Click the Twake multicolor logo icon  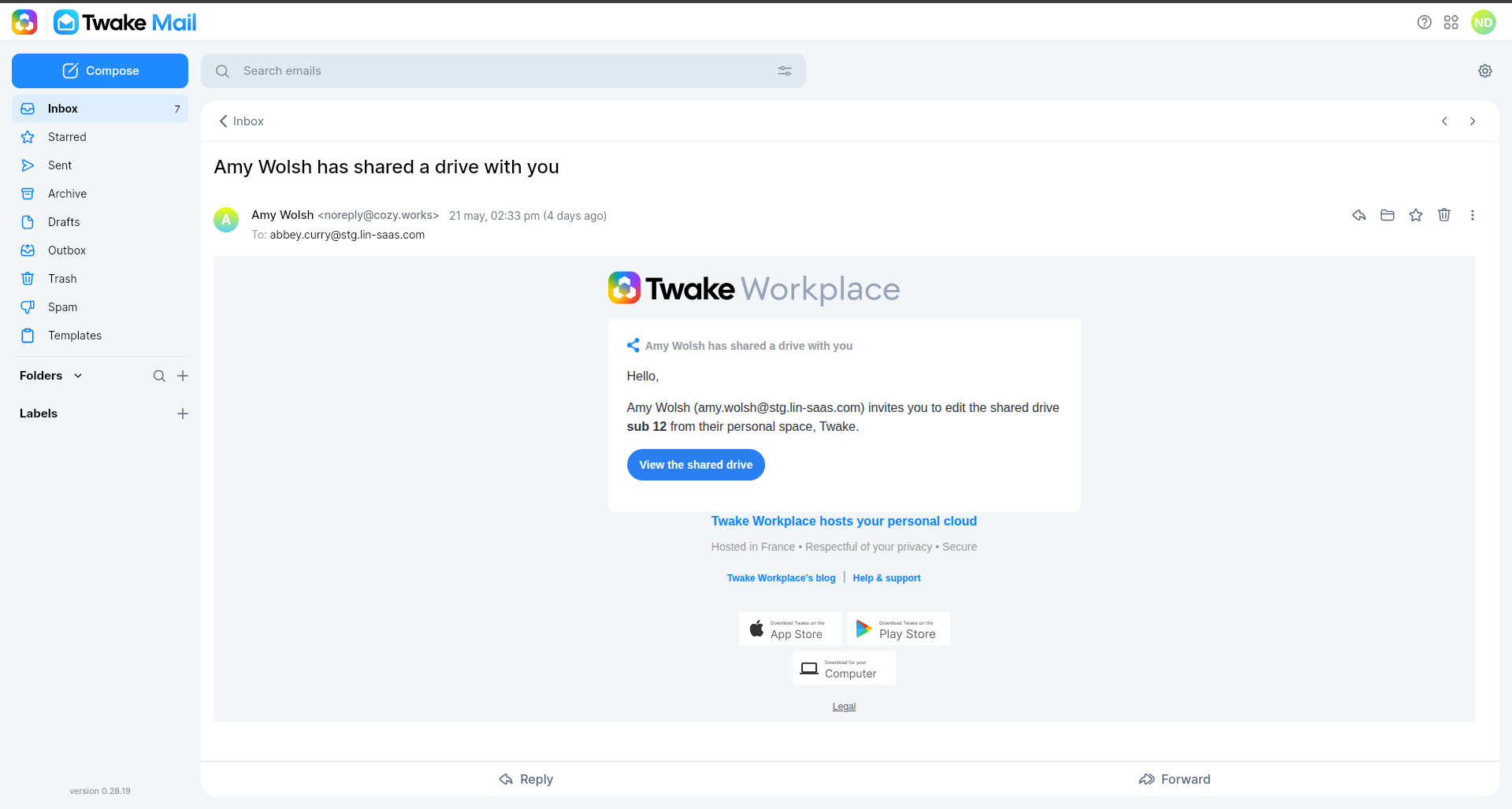click(24, 22)
